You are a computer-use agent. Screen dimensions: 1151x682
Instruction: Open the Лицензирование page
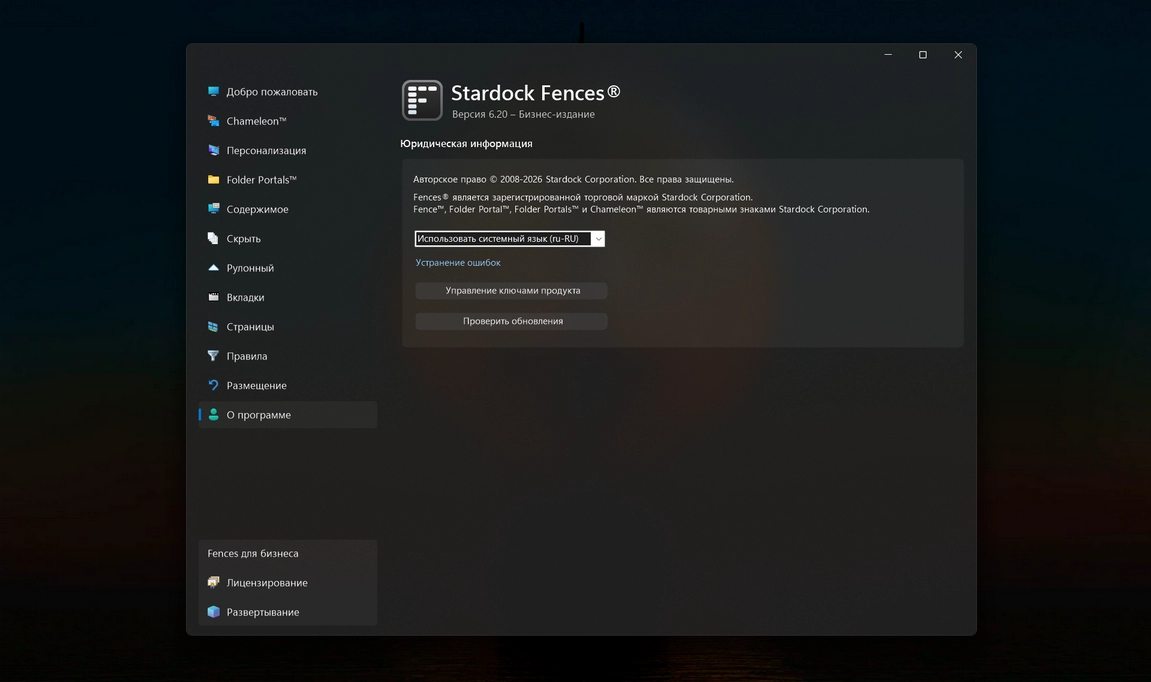point(288,583)
